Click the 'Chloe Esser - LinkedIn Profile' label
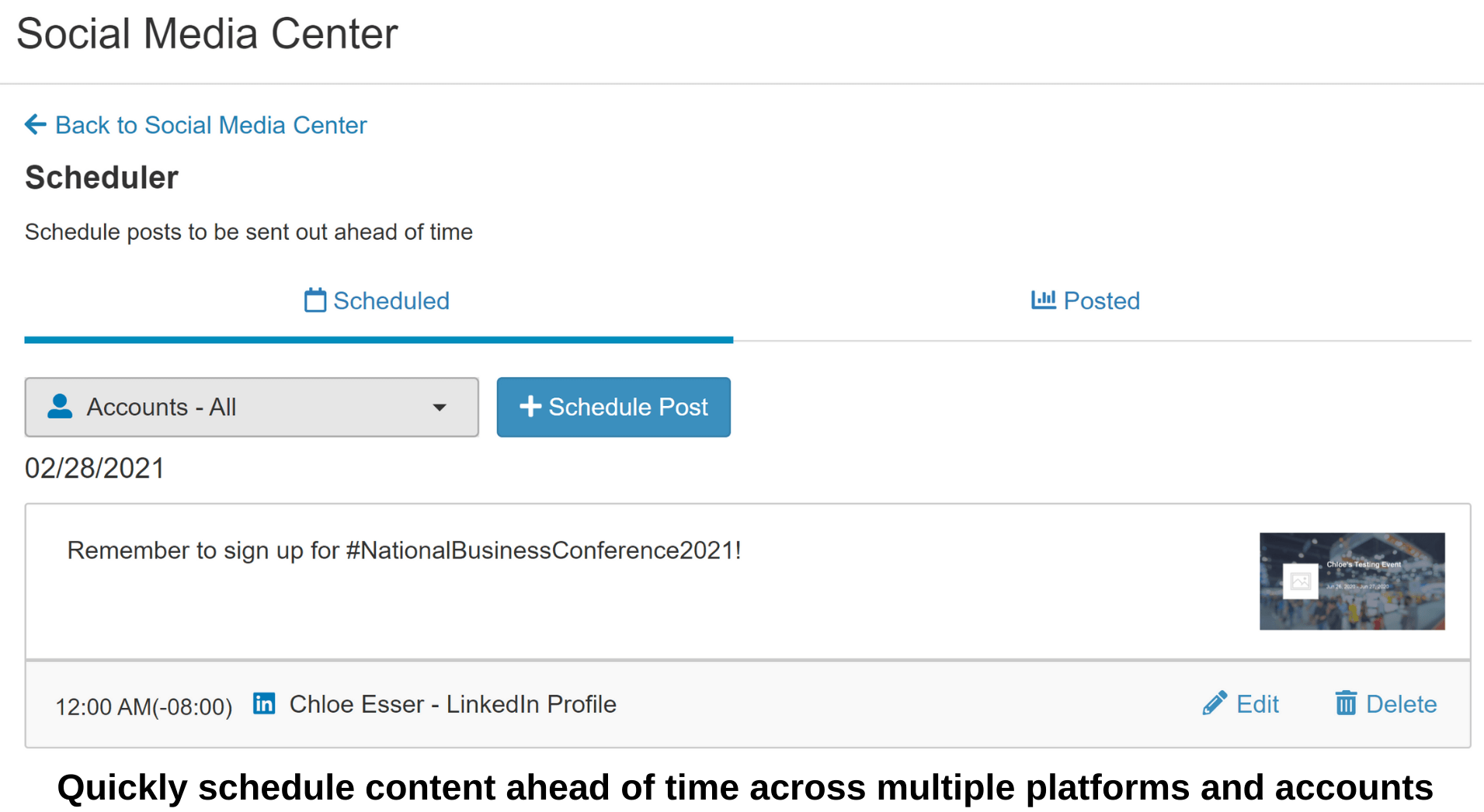Screen dimensions: 1484x812 tap(453, 704)
